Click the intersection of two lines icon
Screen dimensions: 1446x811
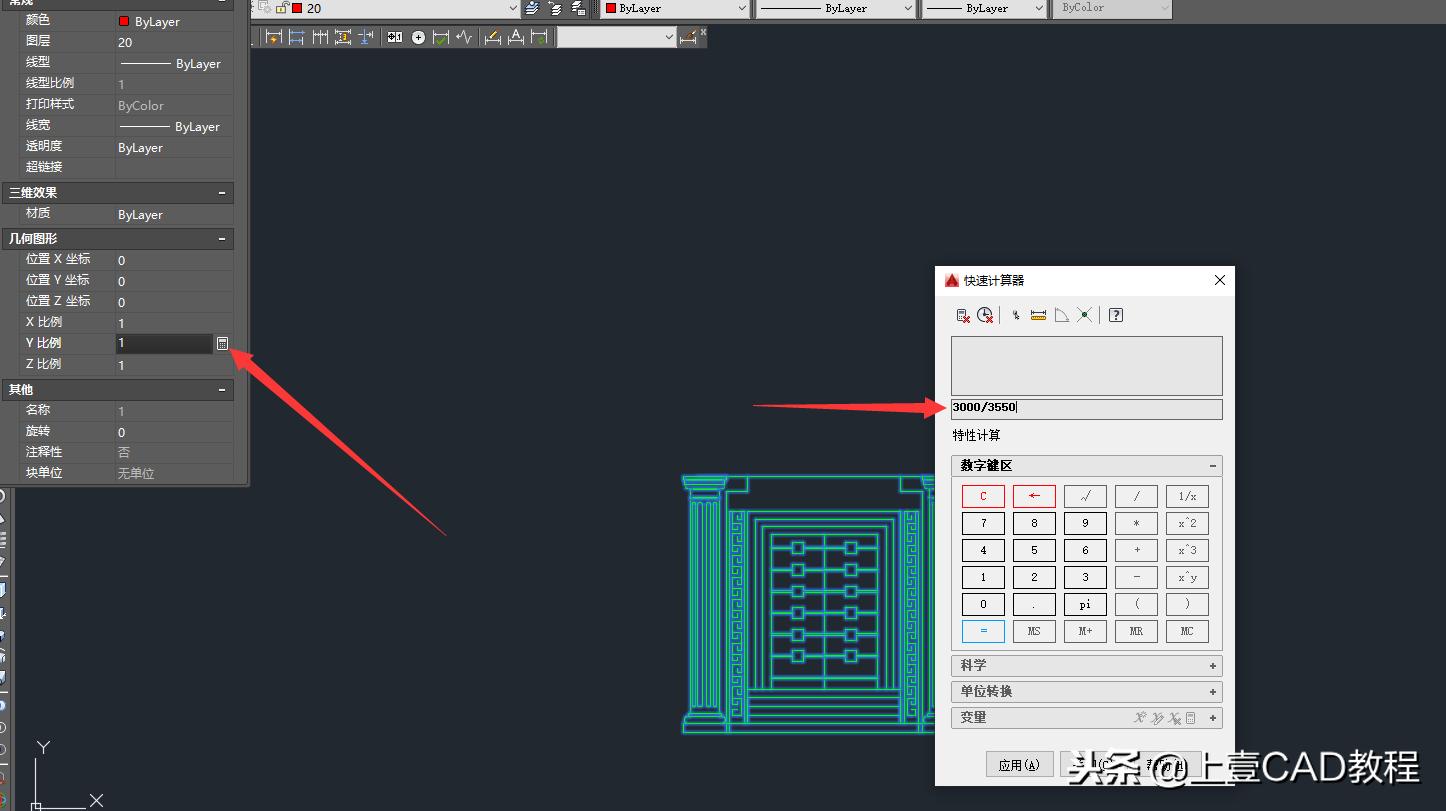1085,315
